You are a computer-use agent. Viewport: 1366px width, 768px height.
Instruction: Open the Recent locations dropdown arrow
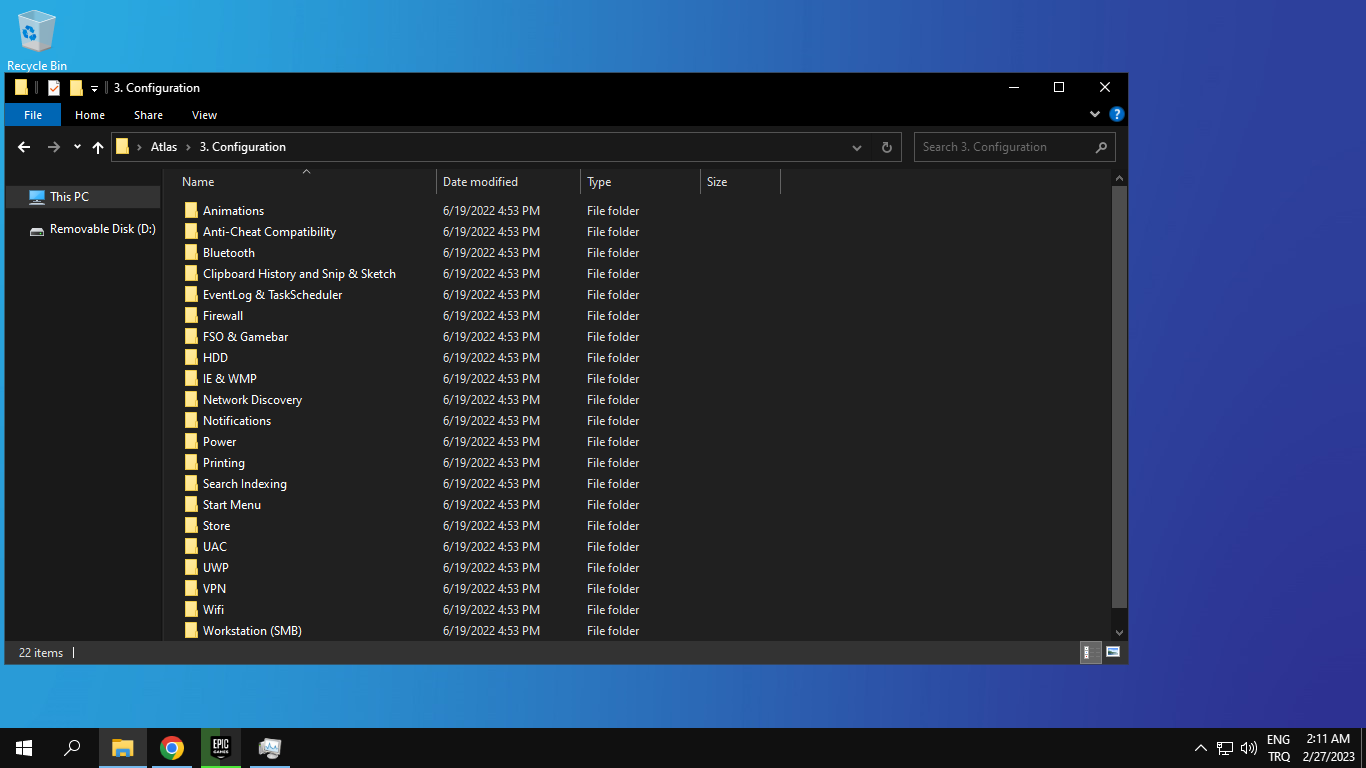coord(77,147)
